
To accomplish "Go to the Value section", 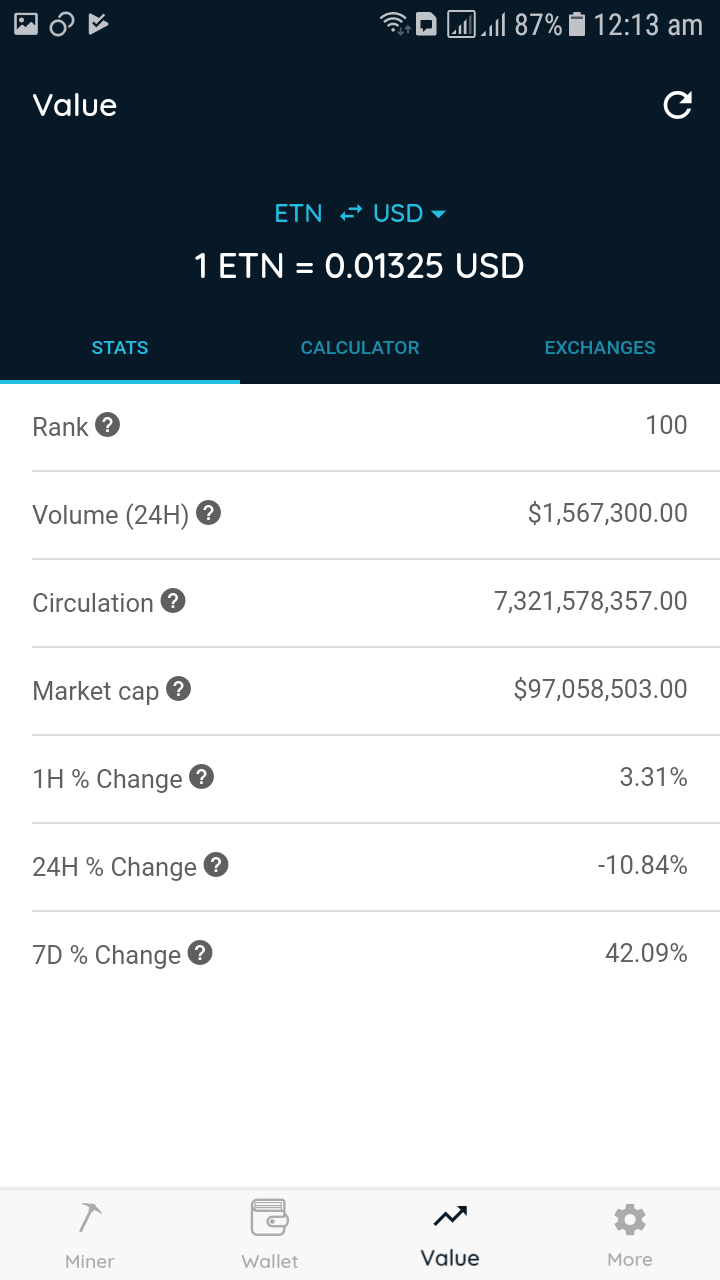I will 450,1235.
